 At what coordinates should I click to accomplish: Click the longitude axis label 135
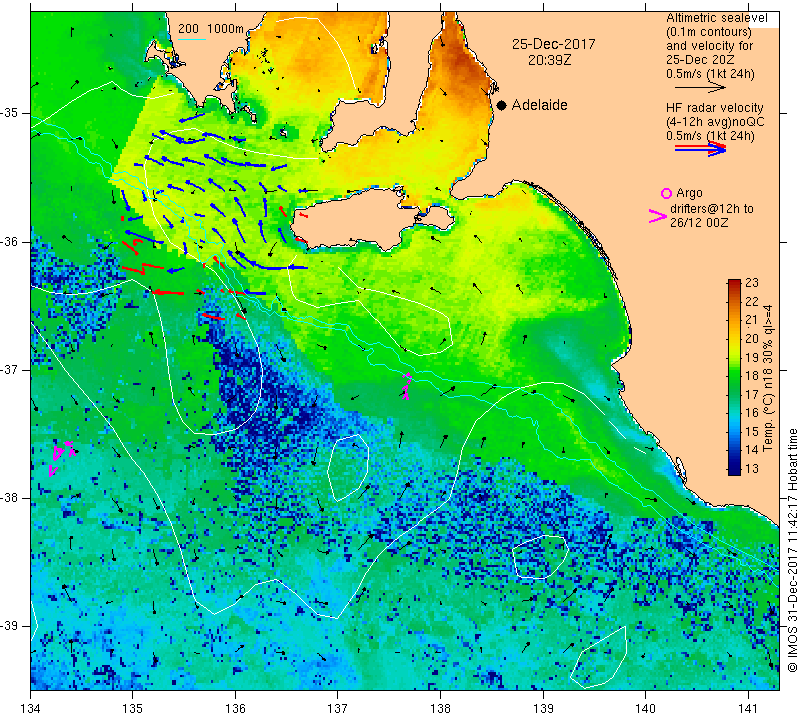pos(133,708)
